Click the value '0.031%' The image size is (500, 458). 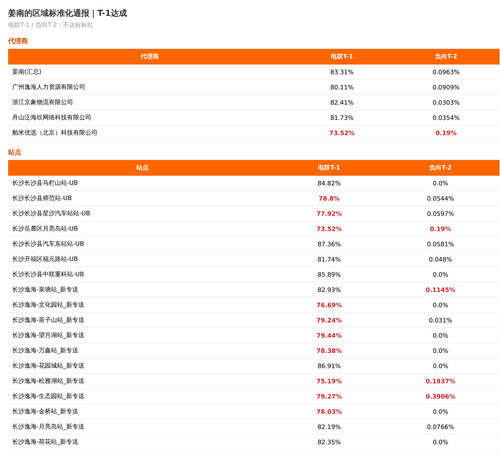tap(440, 320)
